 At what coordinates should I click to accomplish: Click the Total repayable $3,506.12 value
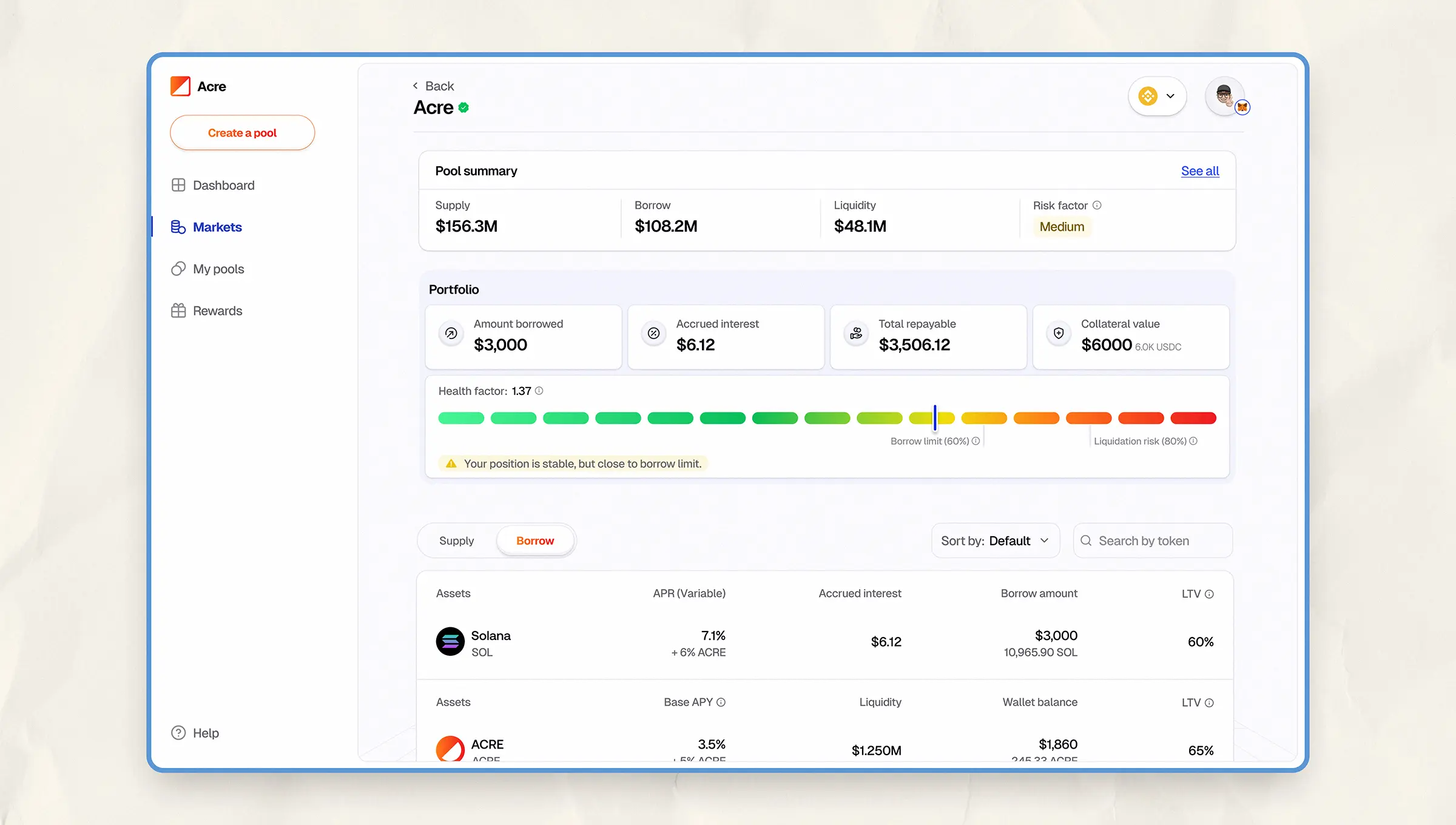click(x=914, y=345)
